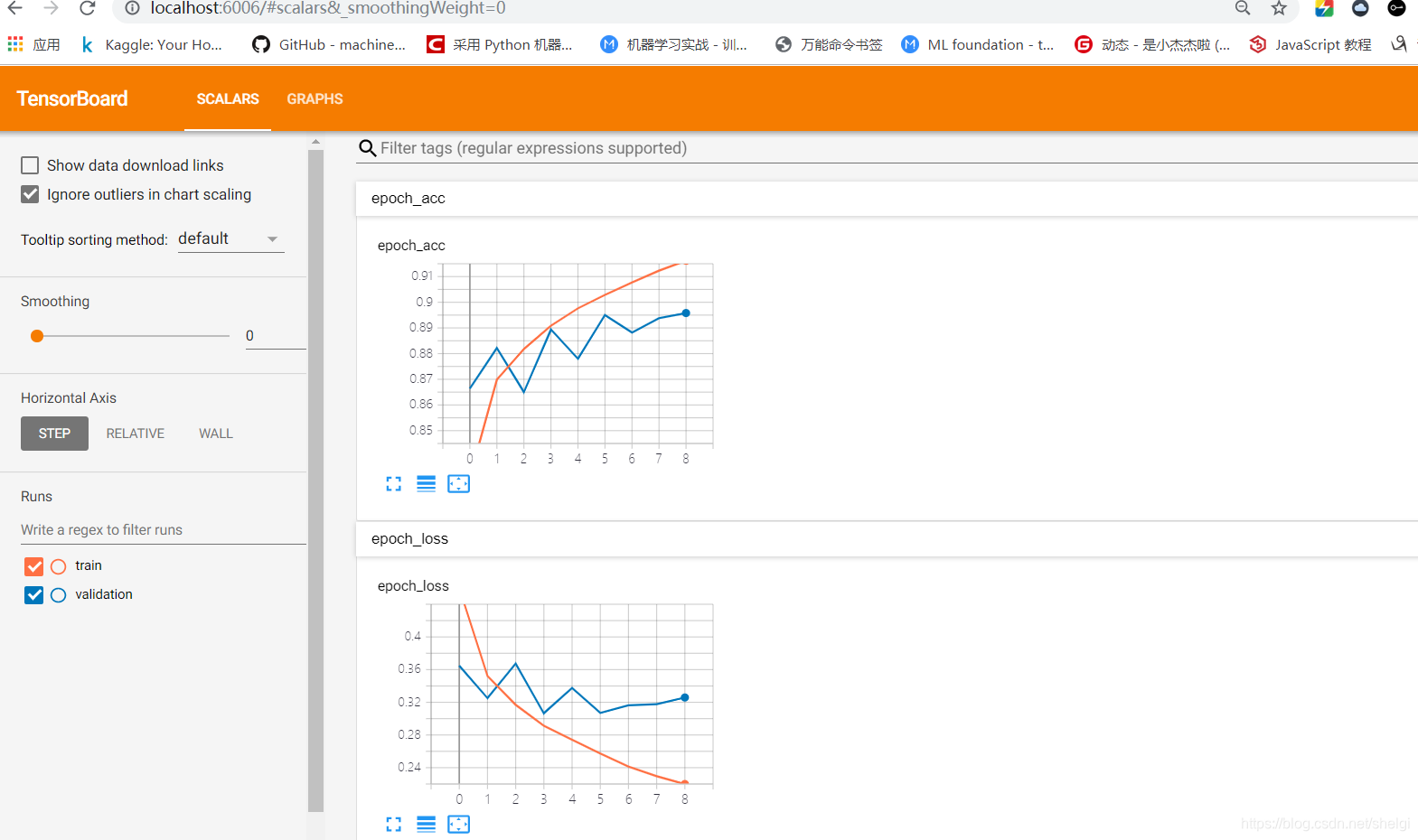Click last validation point on epoch_acc chart
The width and height of the screenshot is (1418, 840).
pyautogui.click(x=686, y=313)
